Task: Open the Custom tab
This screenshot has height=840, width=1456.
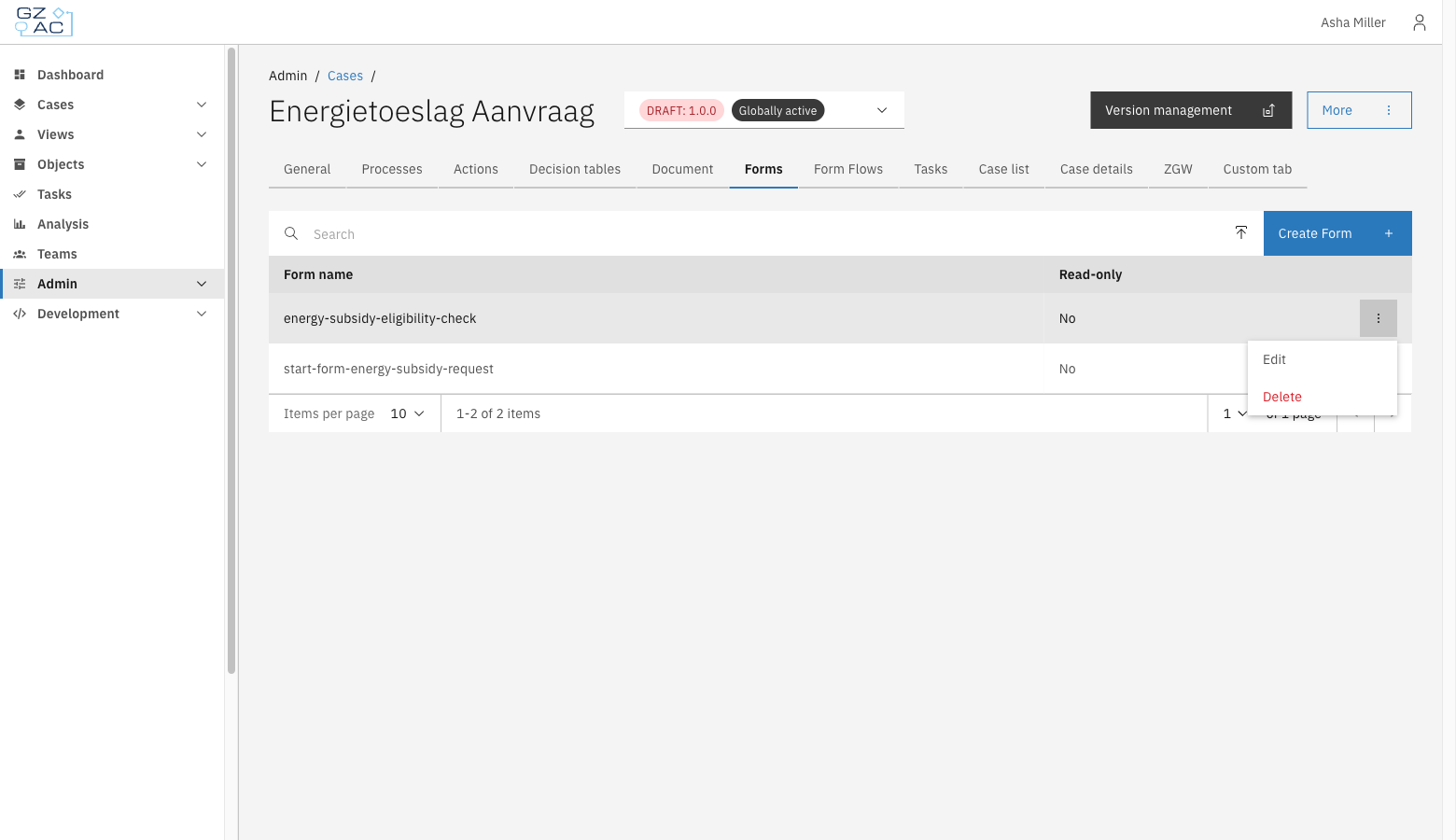Action: coord(1257,169)
